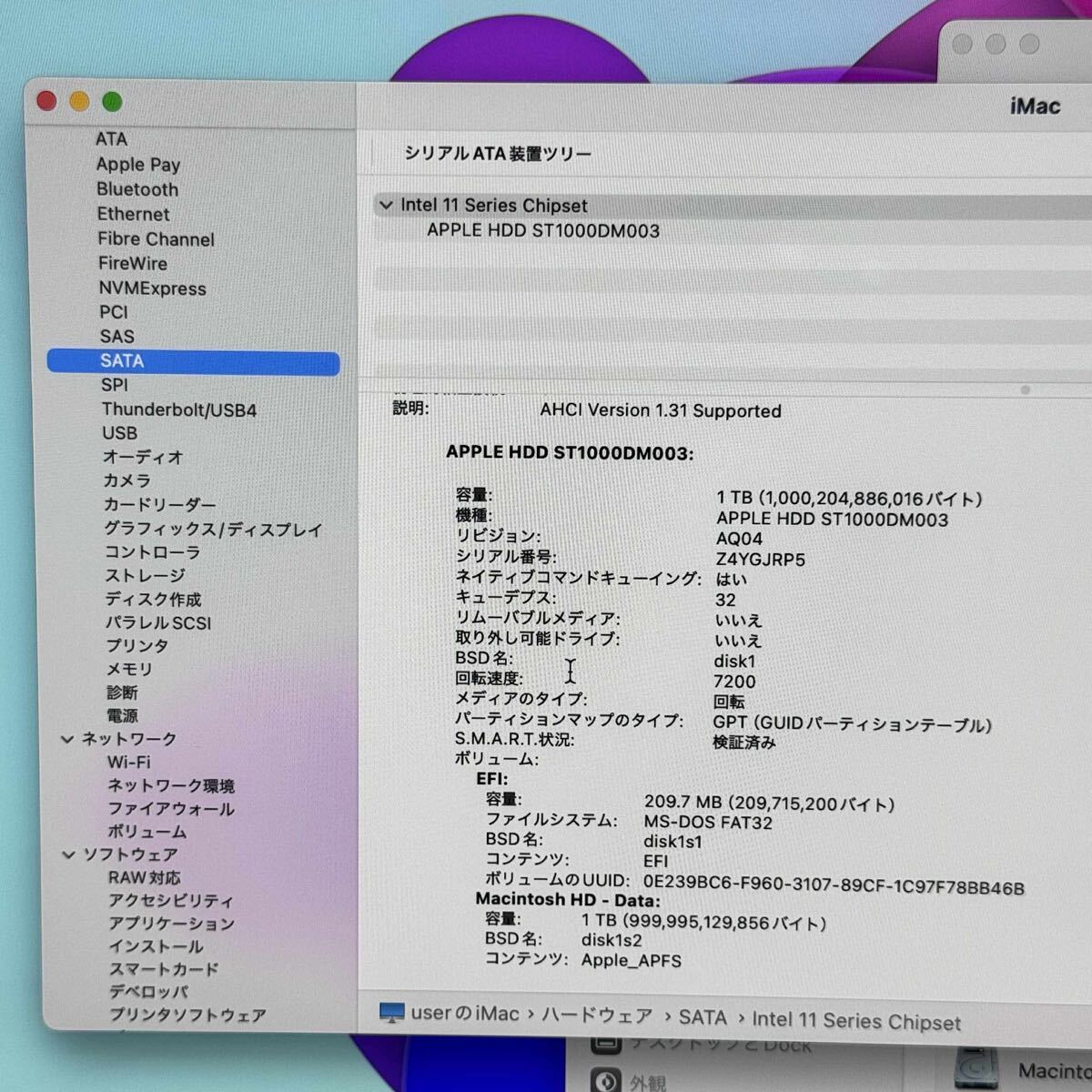Click the Apple_APFS contents value
Viewport: 1092px width, 1092px height.
coord(631,960)
